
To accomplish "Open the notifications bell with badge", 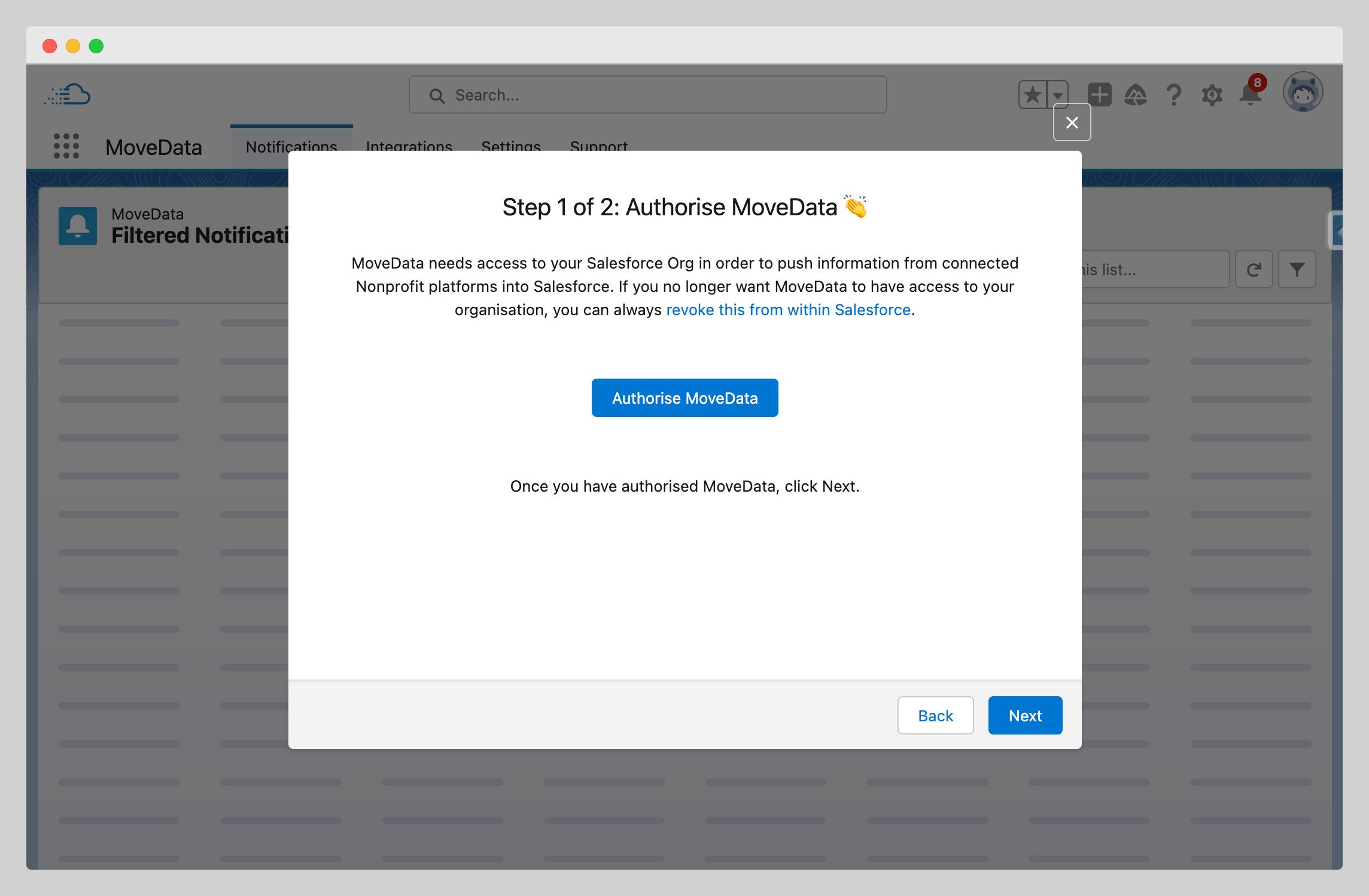I will coord(1251,95).
